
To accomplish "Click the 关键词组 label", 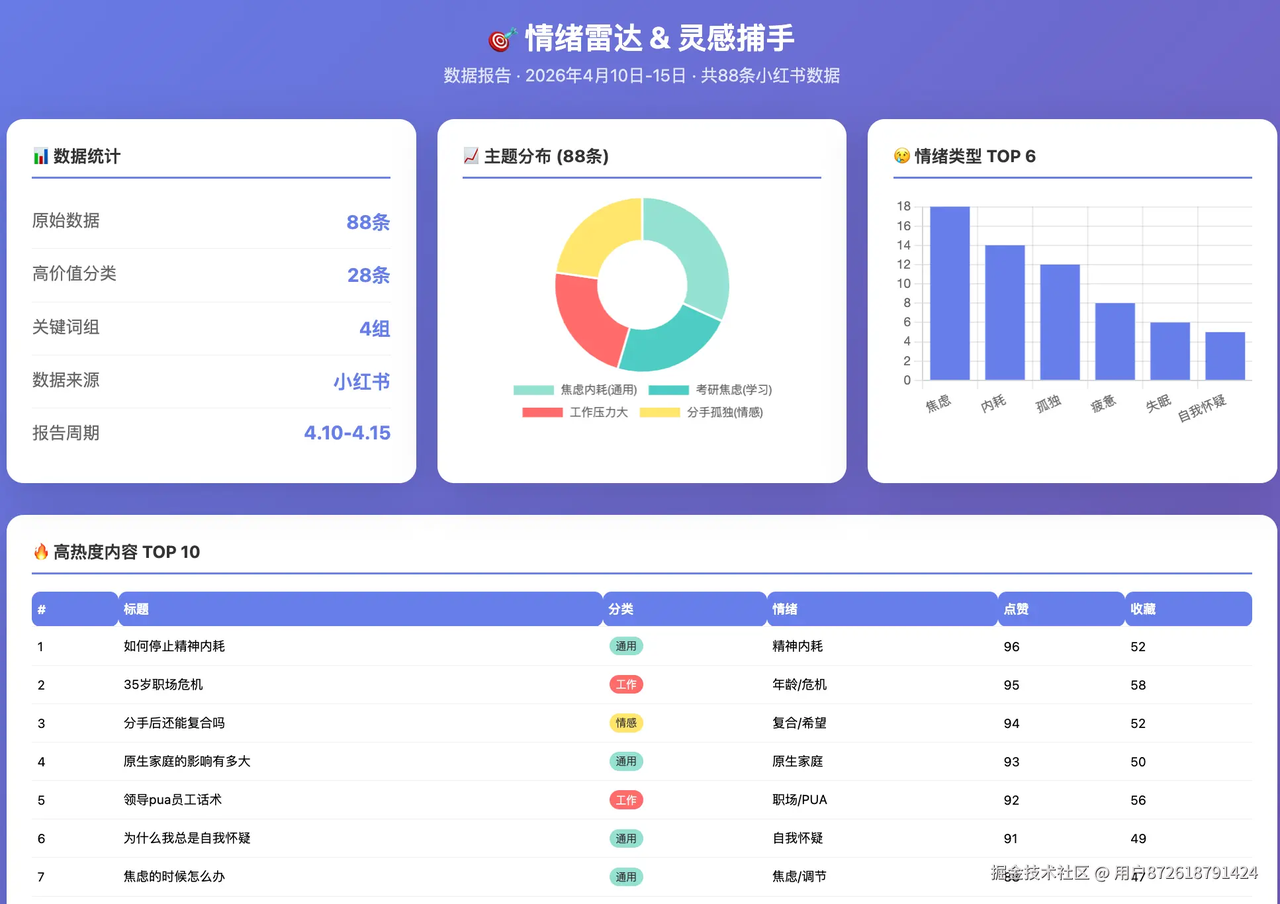I will [x=66, y=327].
